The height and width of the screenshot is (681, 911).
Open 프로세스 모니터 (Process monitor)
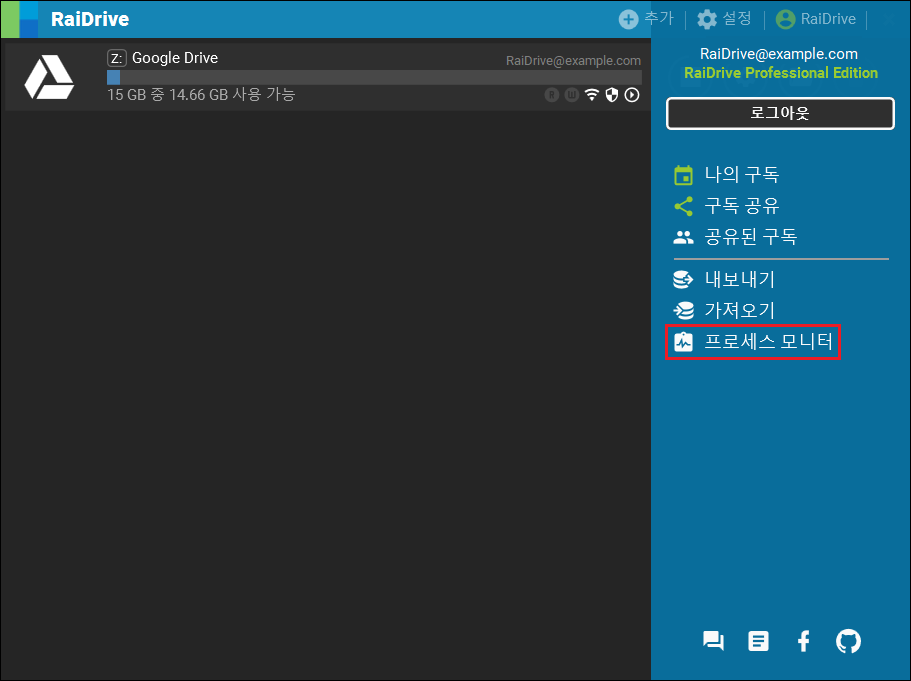coord(753,342)
